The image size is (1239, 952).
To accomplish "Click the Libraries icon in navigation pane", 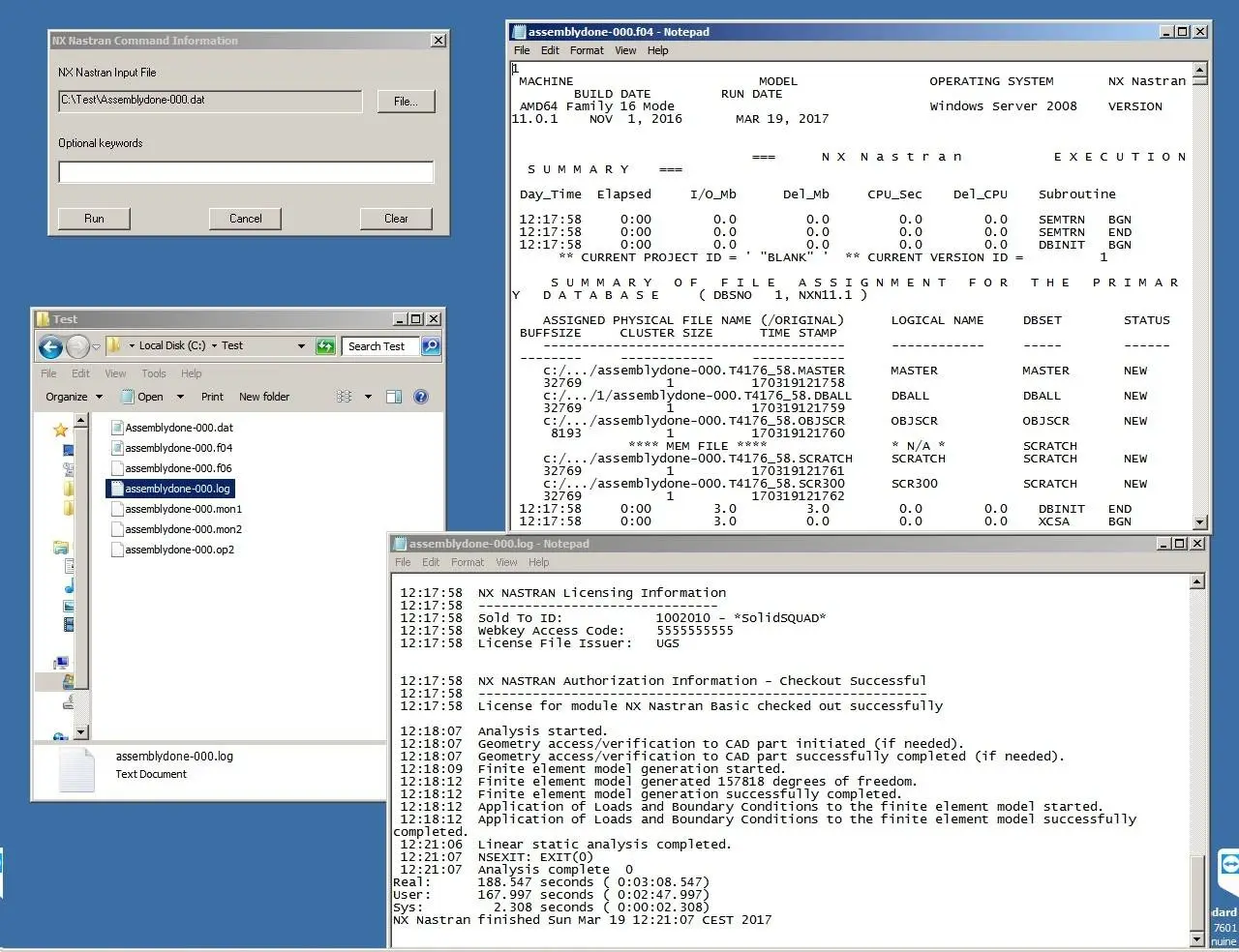I will coord(60,548).
